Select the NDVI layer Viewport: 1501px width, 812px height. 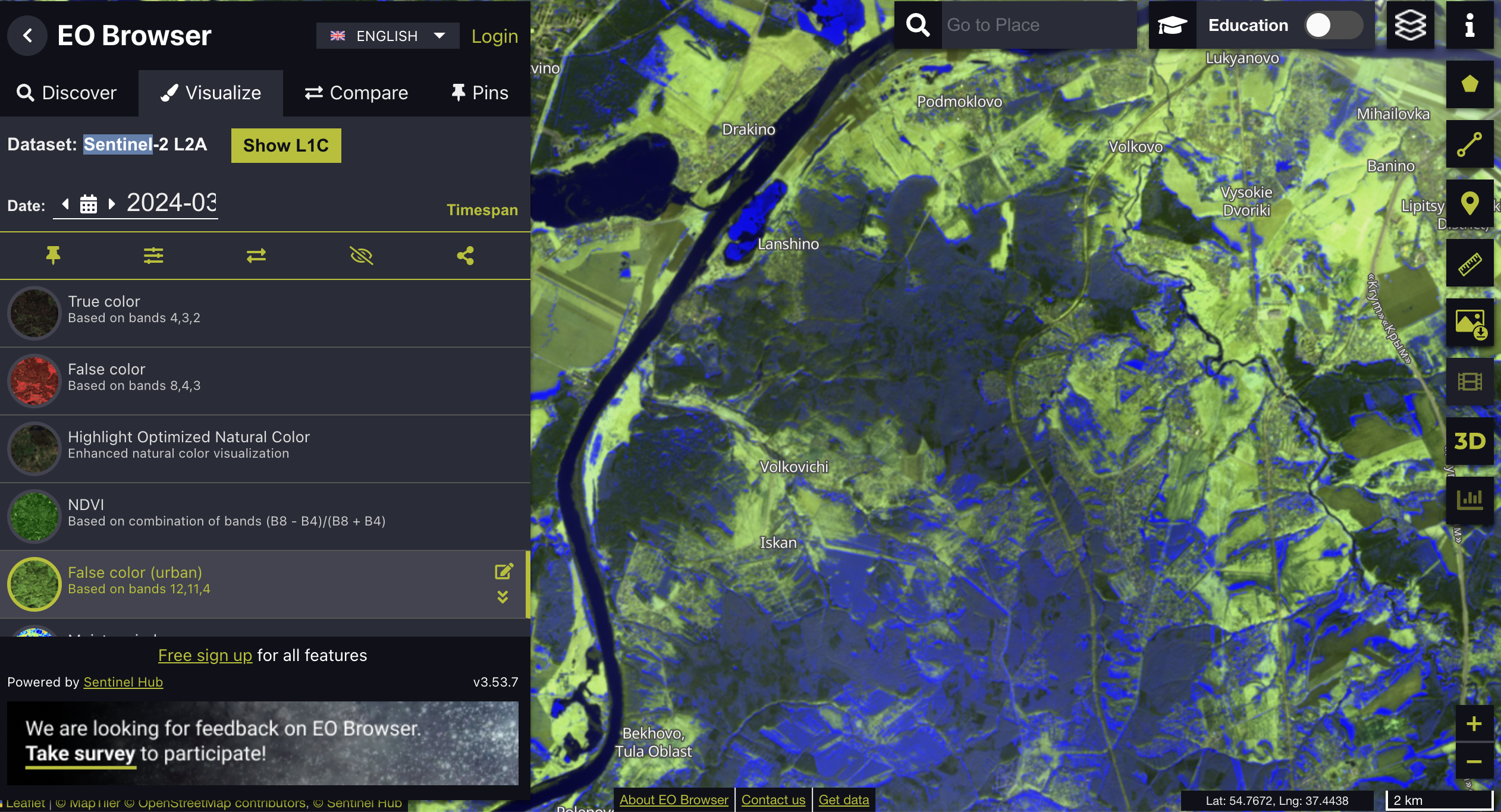click(x=265, y=517)
